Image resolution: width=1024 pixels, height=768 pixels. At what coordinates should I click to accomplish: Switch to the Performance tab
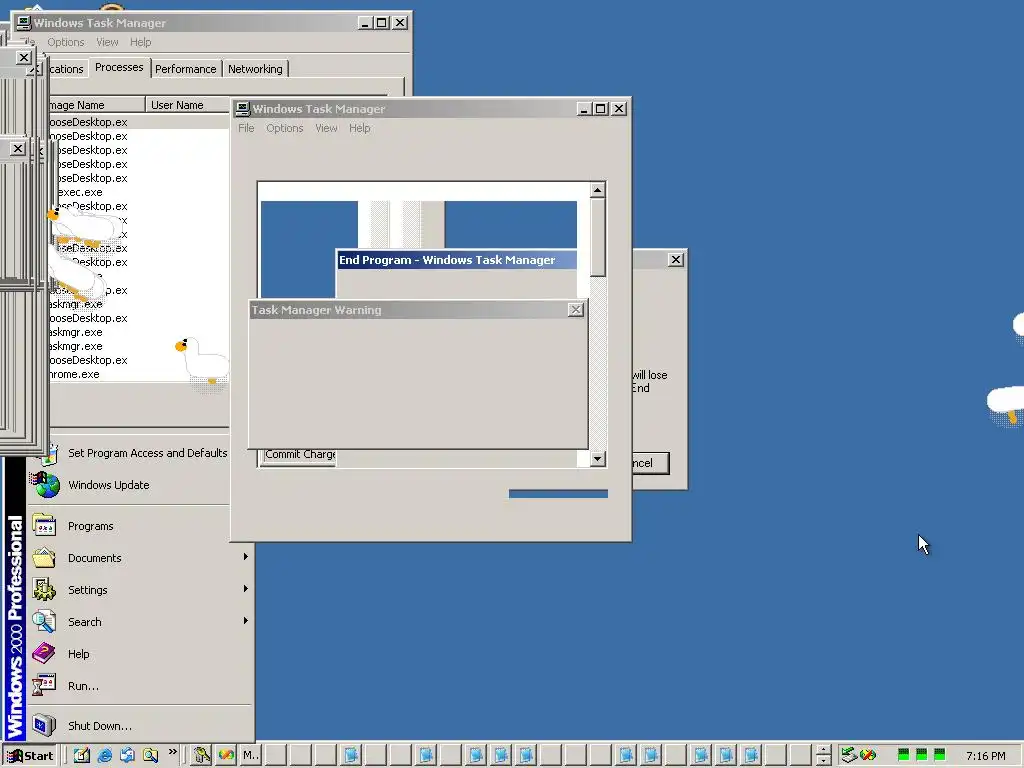(x=185, y=69)
